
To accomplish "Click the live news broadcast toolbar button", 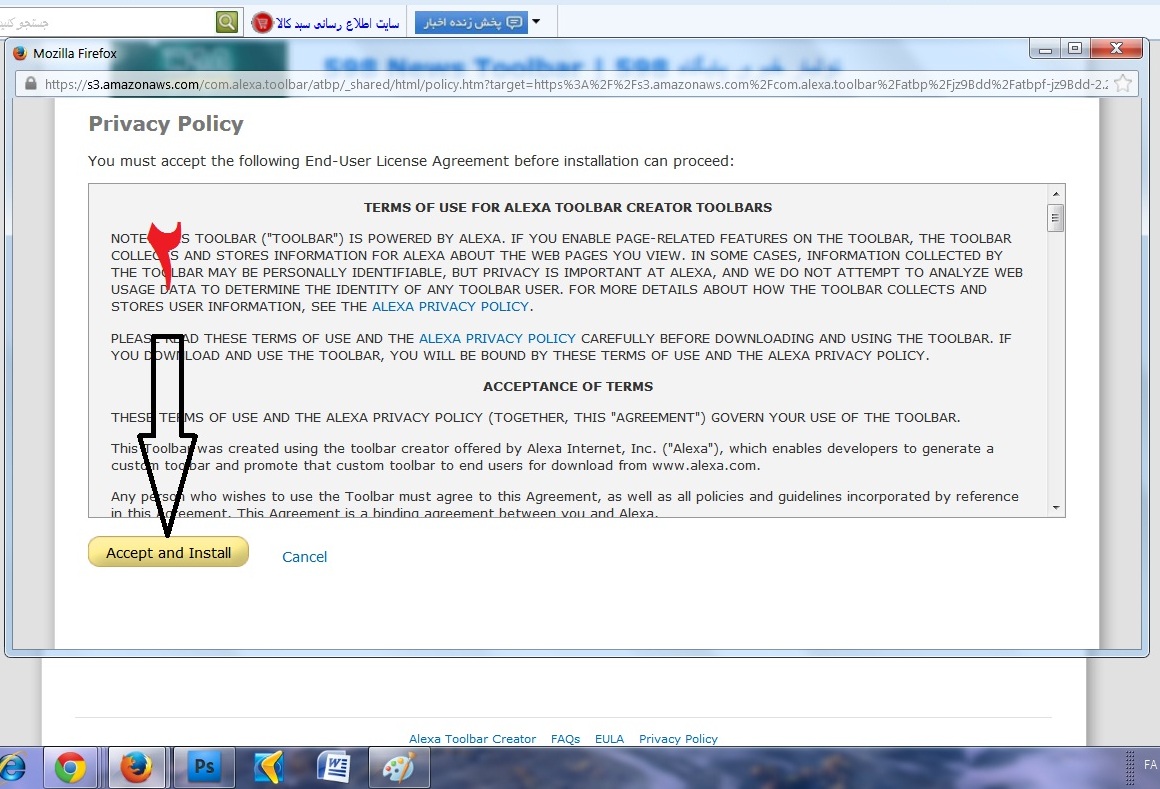I will click(x=471, y=22).
